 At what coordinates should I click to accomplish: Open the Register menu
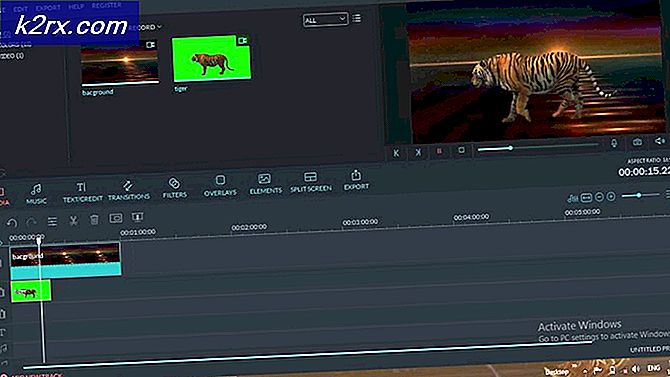pyautogui.click(x=106, y=6)
